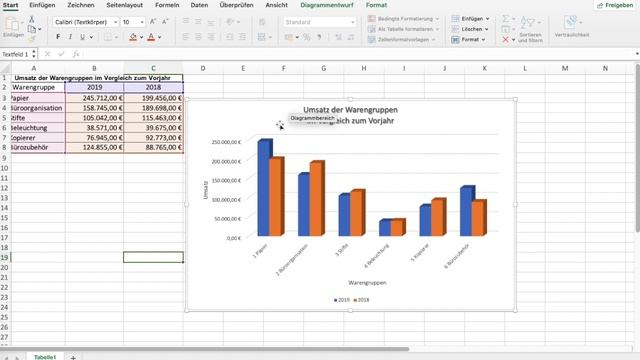Click the bottom align icon
Screen dimensions: 640x360
(x=211, y=22)
